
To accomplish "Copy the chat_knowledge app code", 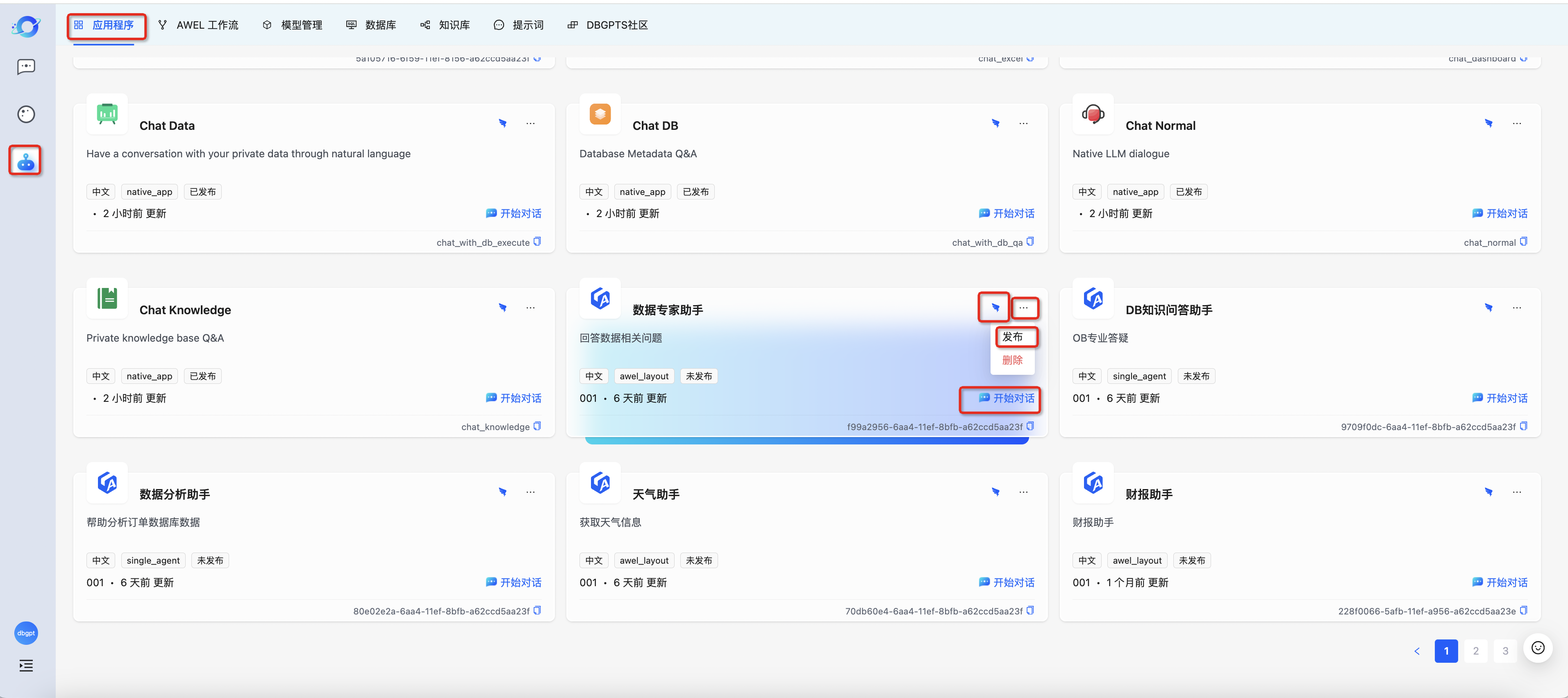I will [537, 426].
